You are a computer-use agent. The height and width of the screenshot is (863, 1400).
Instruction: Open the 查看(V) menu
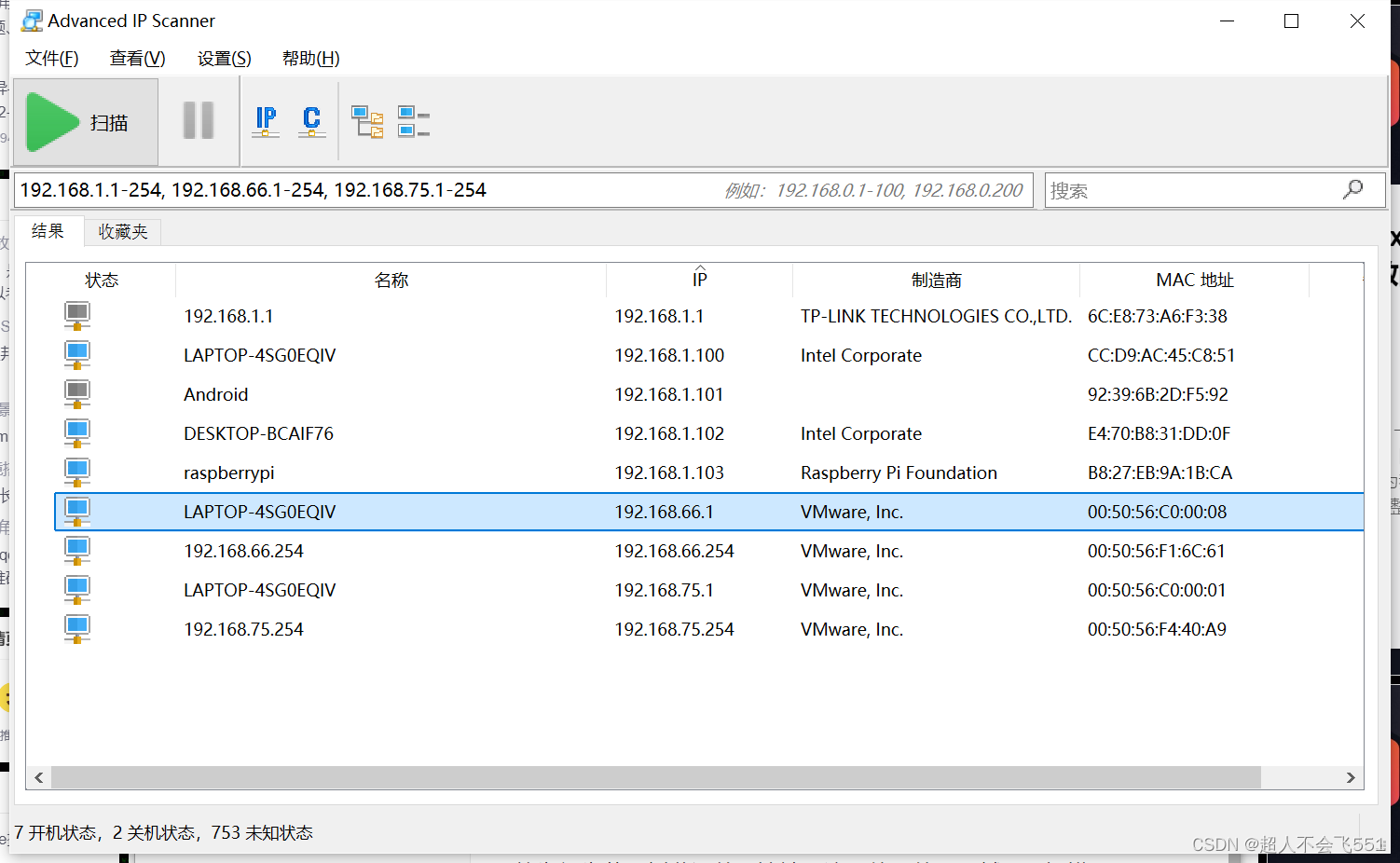click(137, 59)
